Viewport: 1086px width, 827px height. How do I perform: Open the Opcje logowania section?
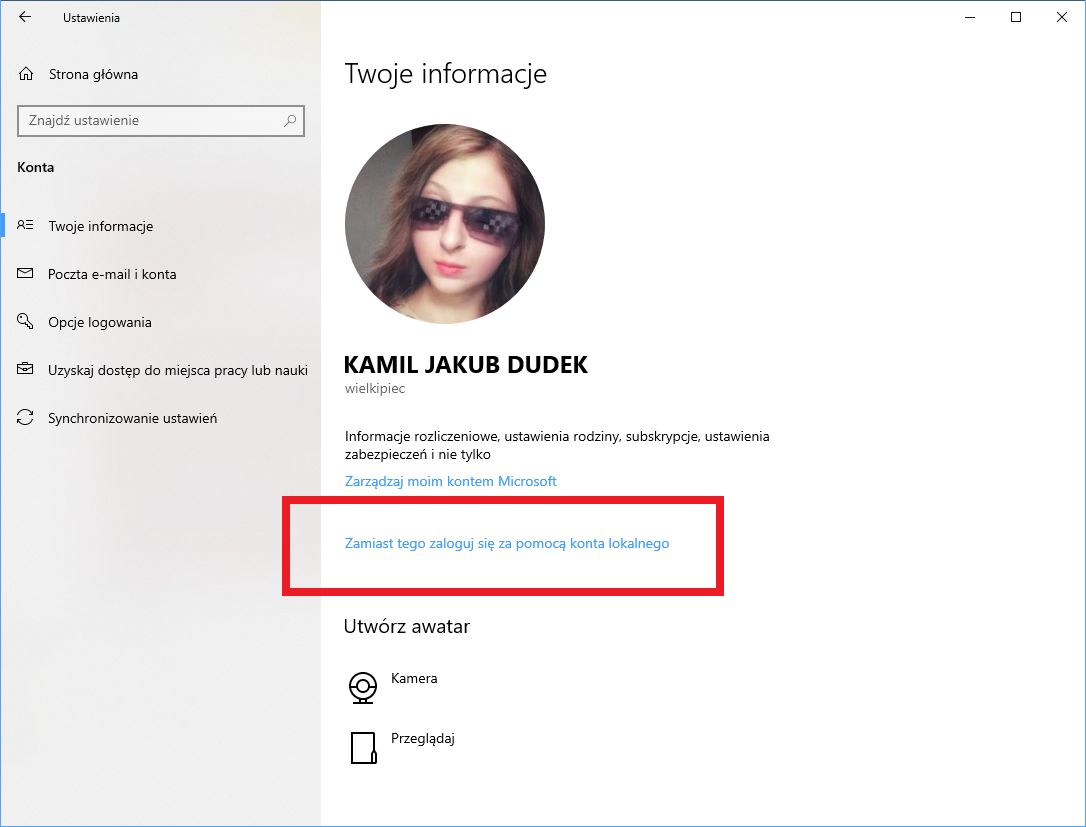pos(99,321)
